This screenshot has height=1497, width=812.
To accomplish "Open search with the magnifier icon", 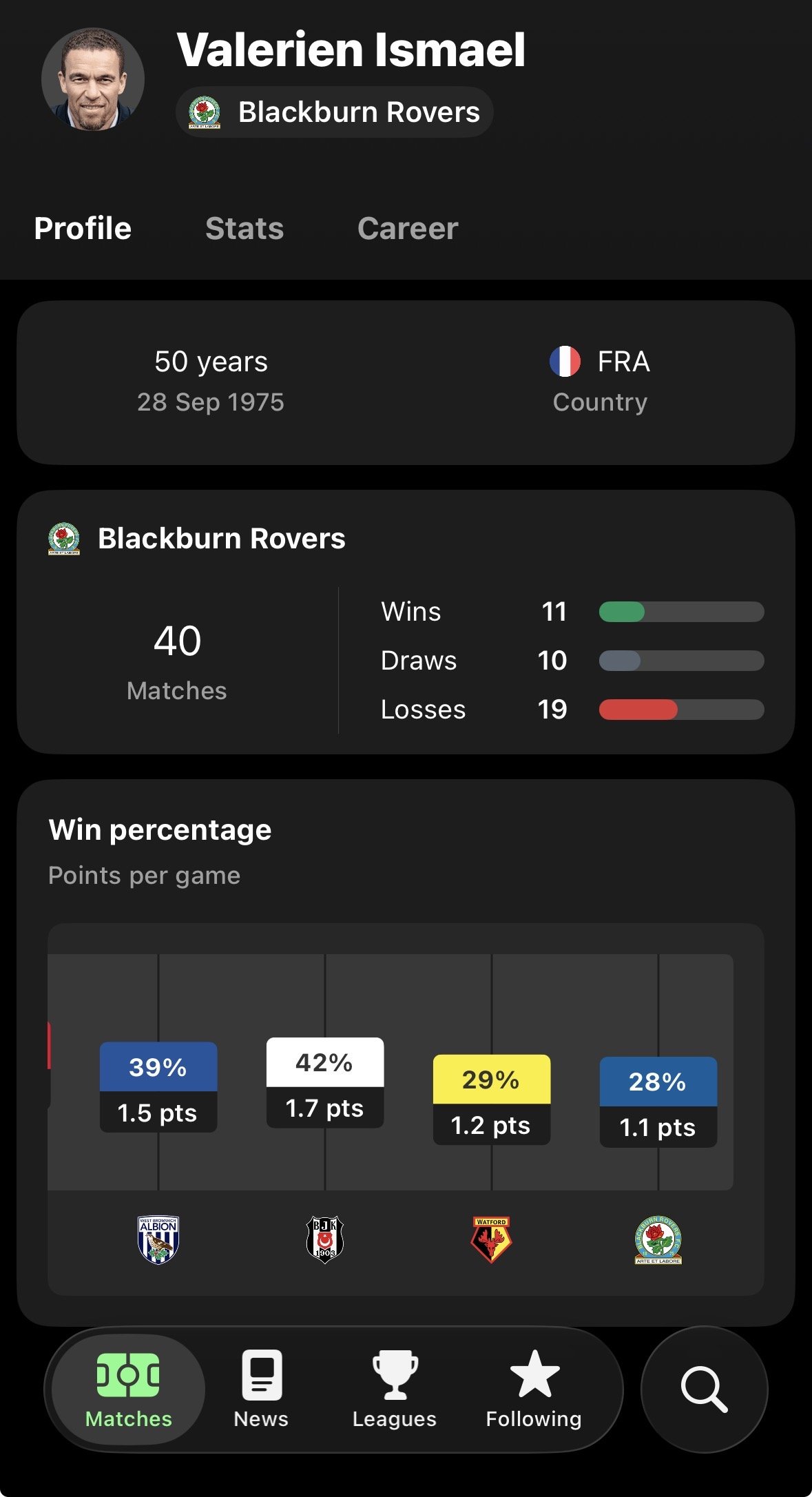I will (704, 1390).
